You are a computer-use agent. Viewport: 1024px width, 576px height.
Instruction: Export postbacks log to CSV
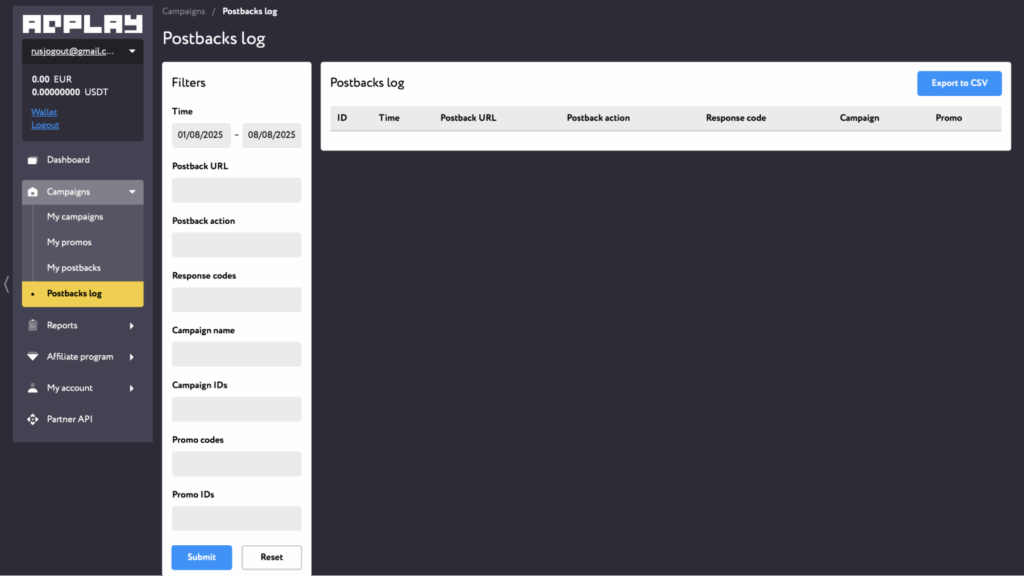[958, 83]
